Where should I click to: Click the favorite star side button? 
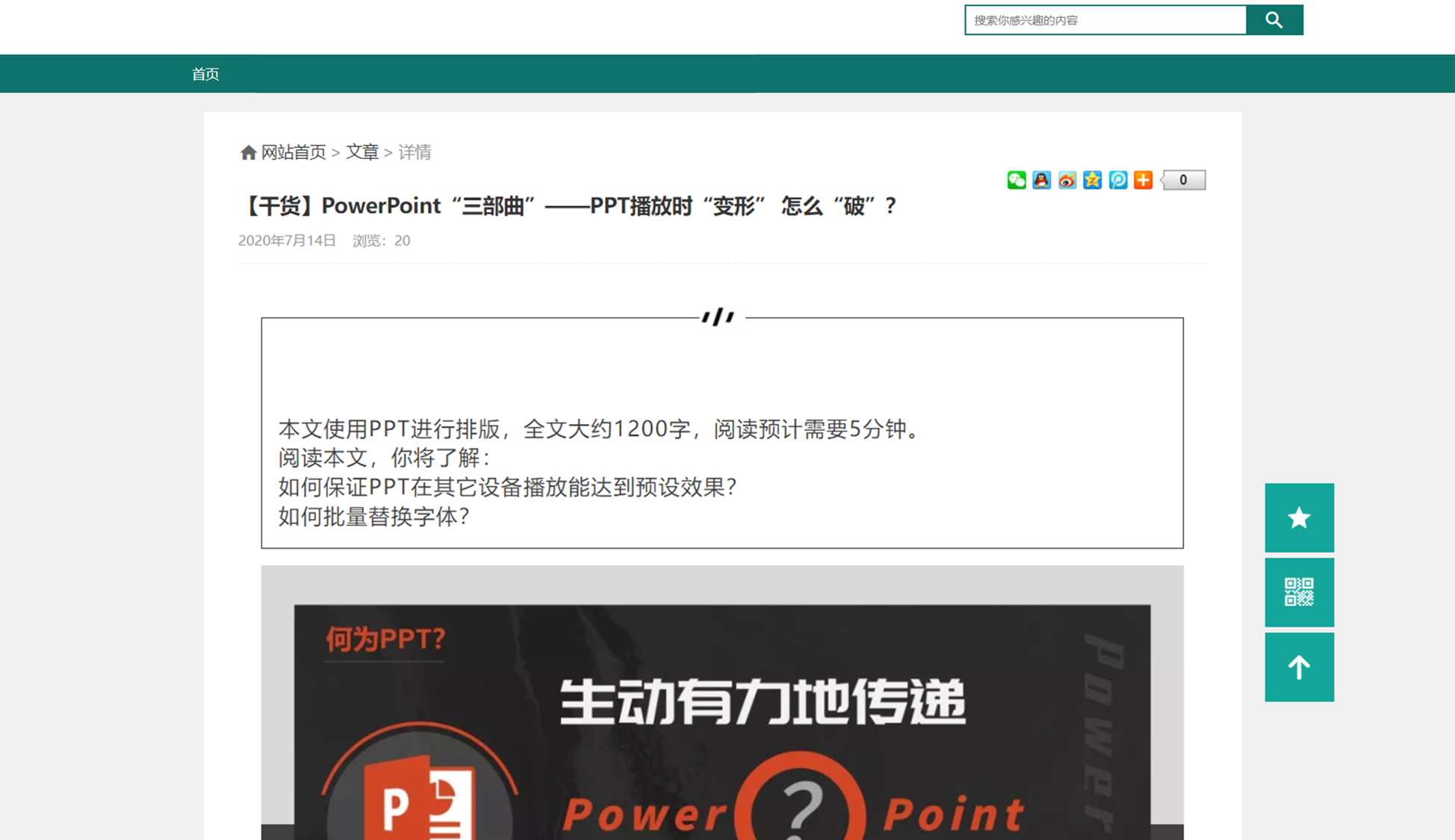coord(1300,517)
